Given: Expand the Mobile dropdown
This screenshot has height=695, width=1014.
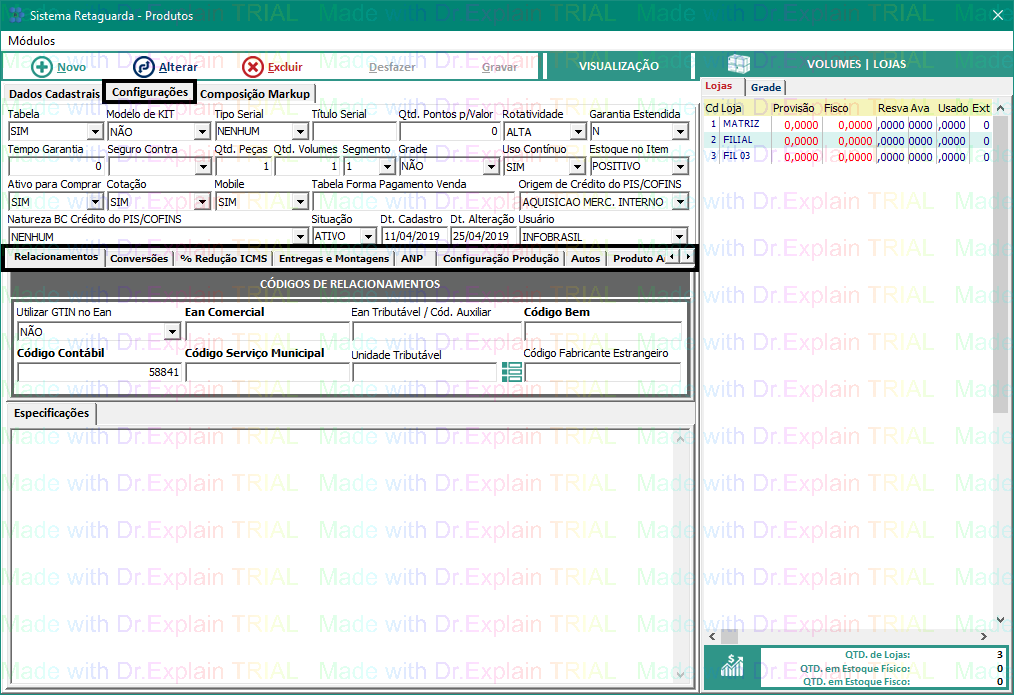Looking at the screenshot, I should coord(300,202).
